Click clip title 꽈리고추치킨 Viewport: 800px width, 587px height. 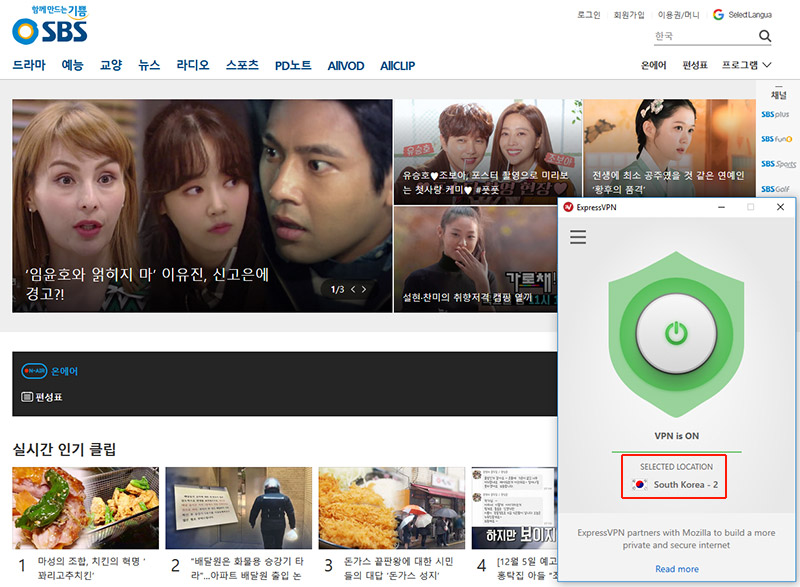[91, 568]
